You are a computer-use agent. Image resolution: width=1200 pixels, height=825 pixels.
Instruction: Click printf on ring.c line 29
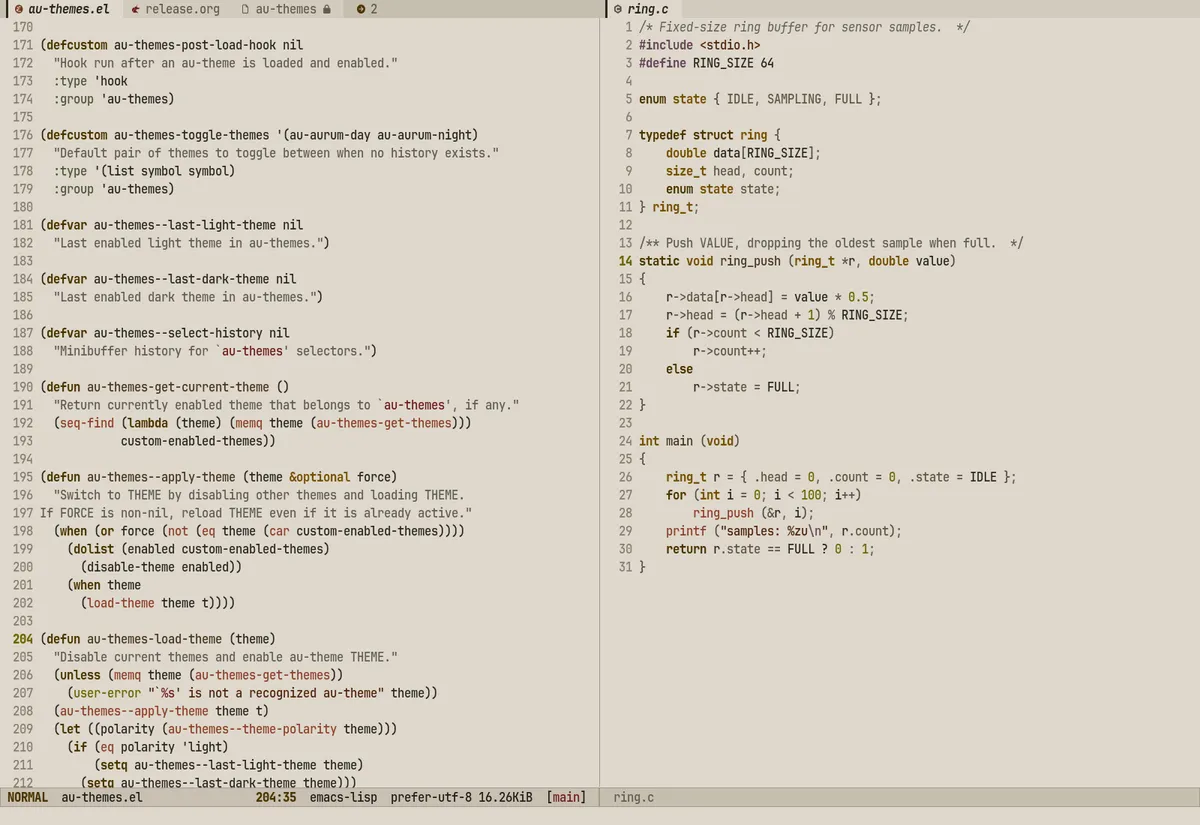pos(686,531)
